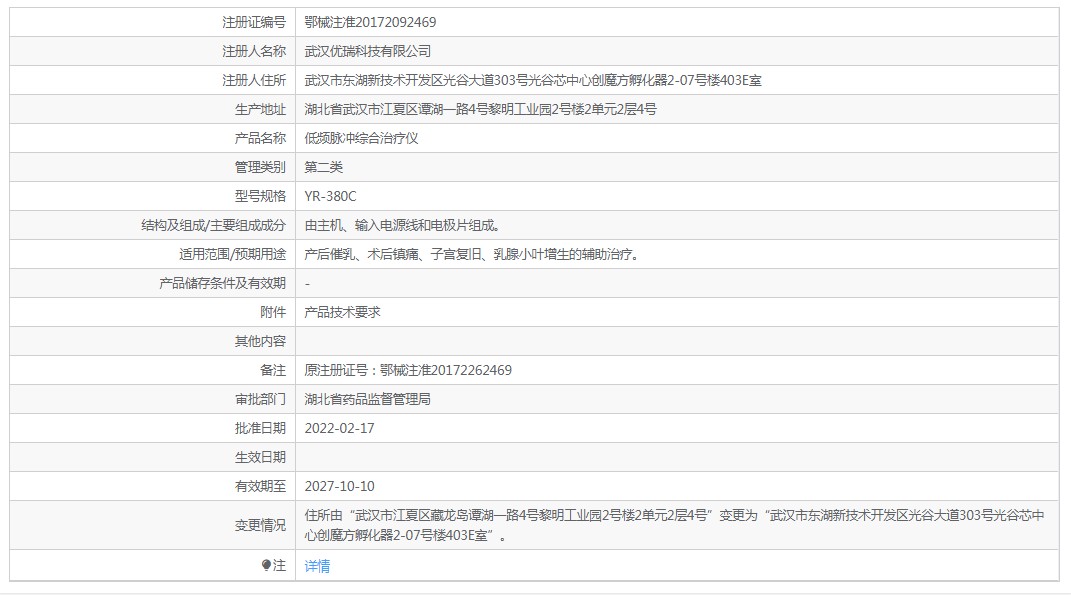Click the 产品储存条件及有效期 label

click(x=223, y=283)
